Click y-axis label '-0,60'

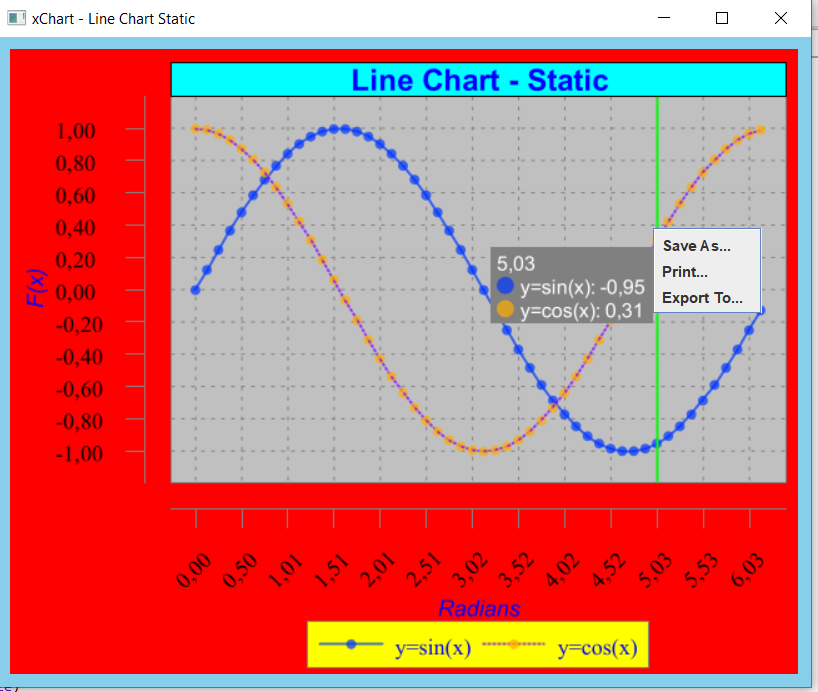click(79, 389)
